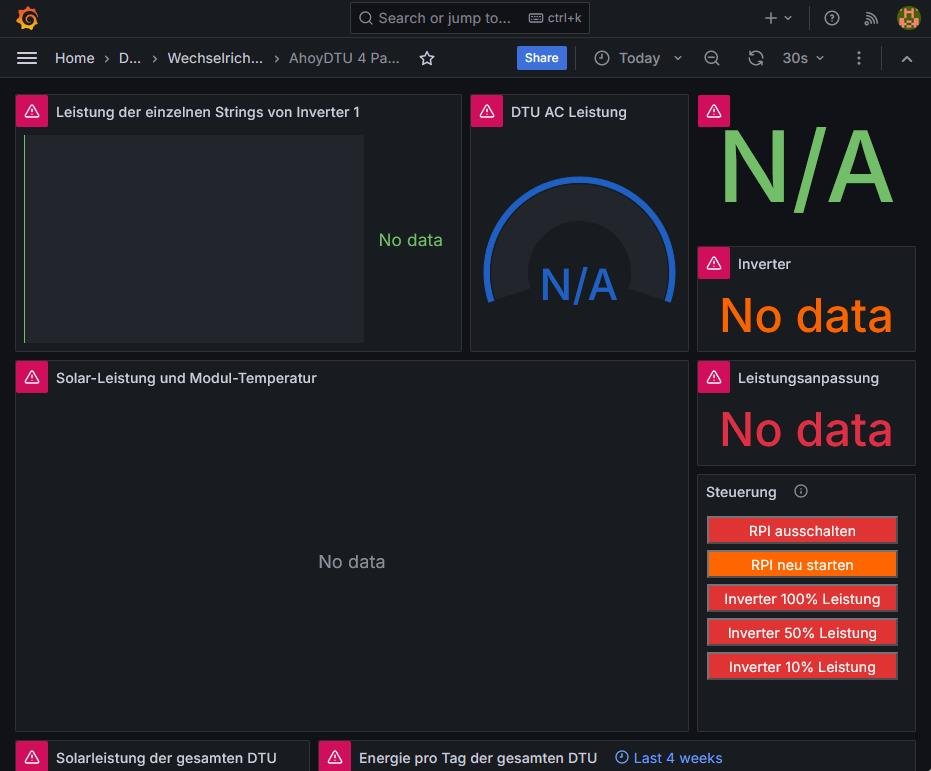Open the Wechselrich... breadcrumb folder
This screenshot has width=931, height=771.
(215, 58)
